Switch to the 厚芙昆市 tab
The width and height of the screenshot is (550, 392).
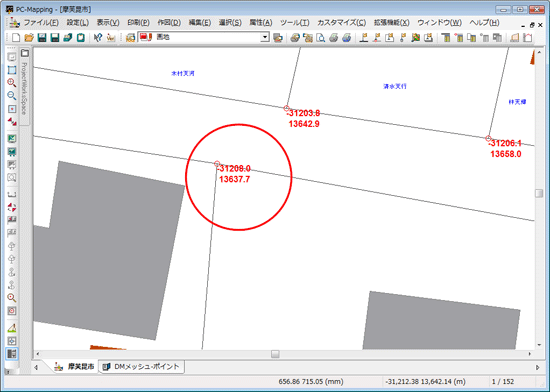(x=75, y=367)
